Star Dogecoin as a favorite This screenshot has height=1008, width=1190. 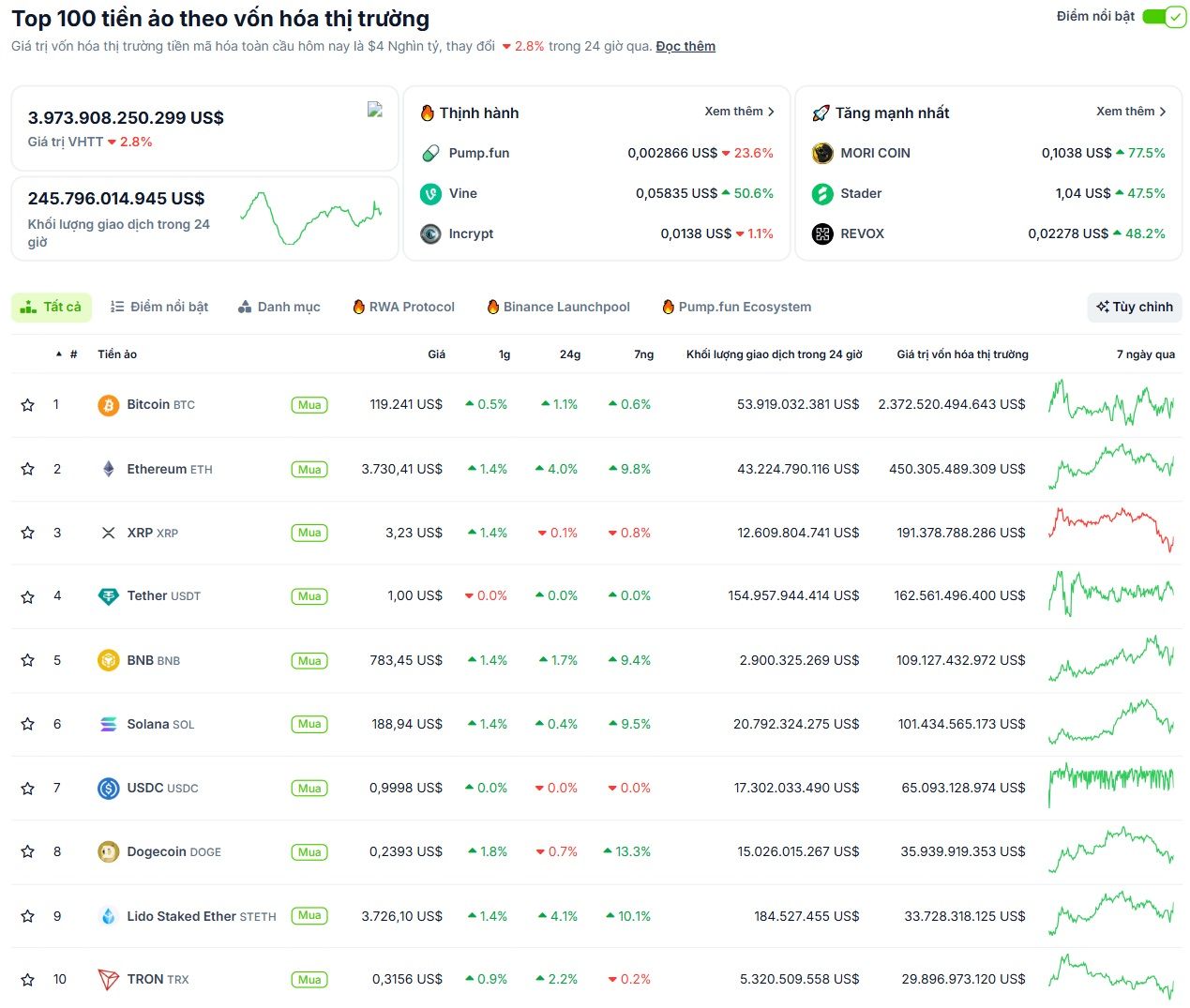point(28,851)
